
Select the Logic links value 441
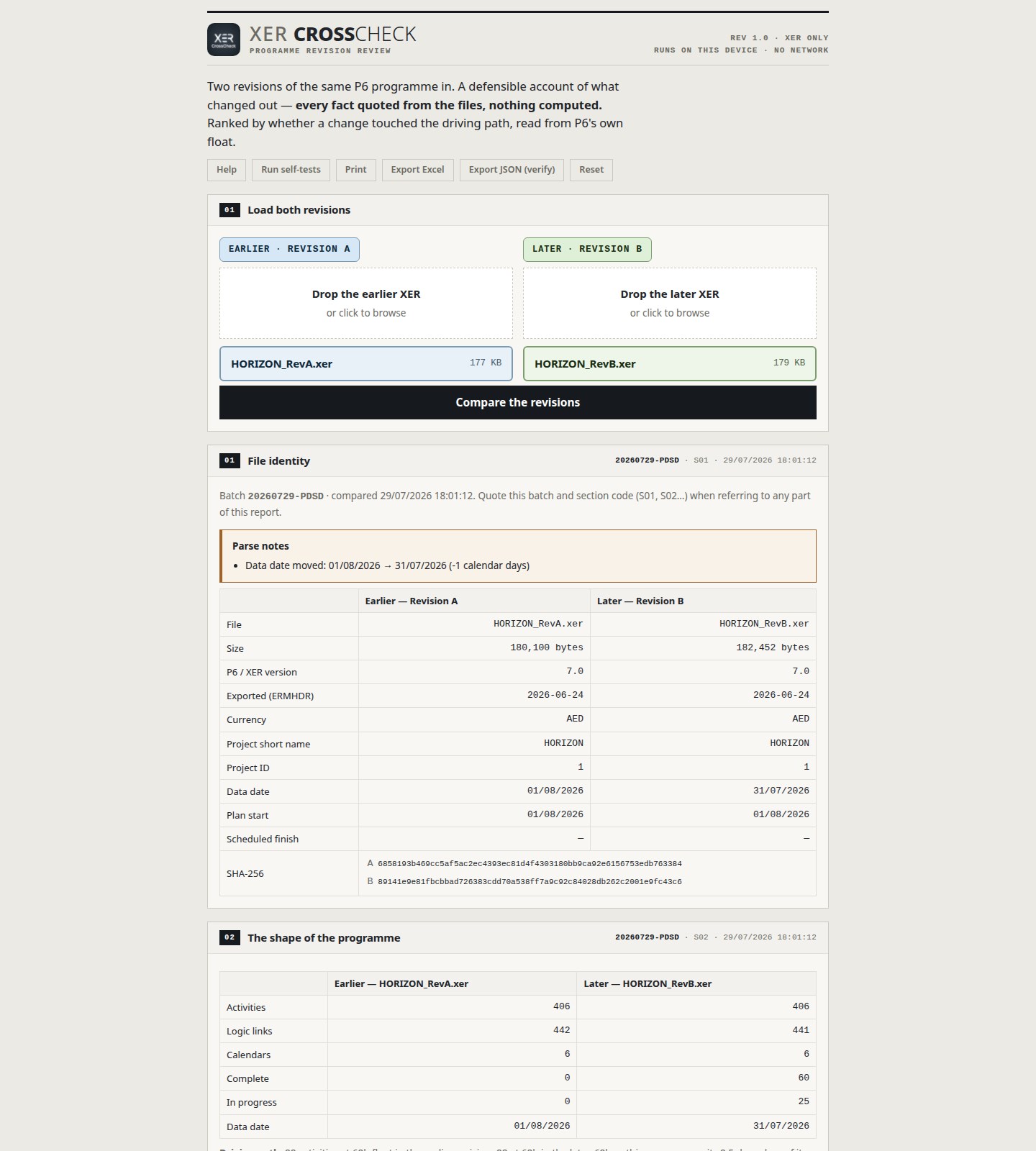(801, 1030)
